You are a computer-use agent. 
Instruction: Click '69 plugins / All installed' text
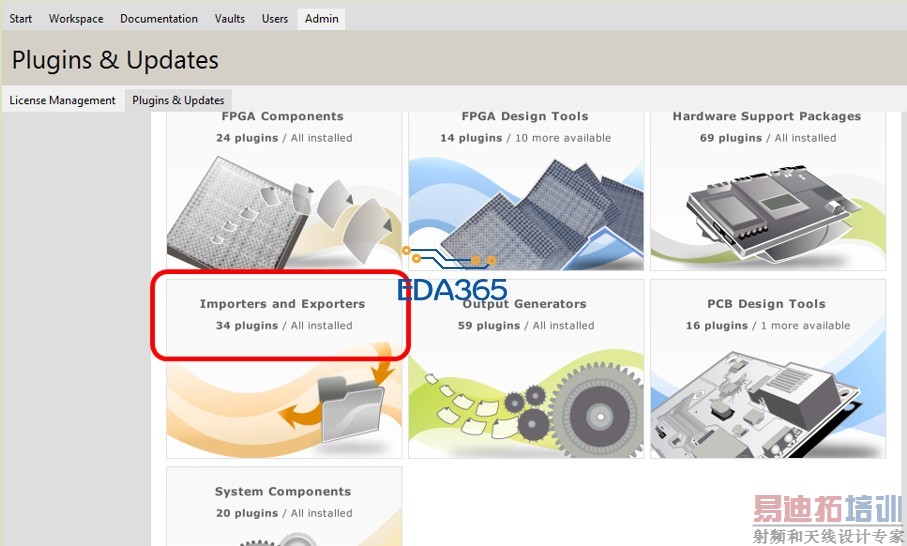click(x=768, y=138)
